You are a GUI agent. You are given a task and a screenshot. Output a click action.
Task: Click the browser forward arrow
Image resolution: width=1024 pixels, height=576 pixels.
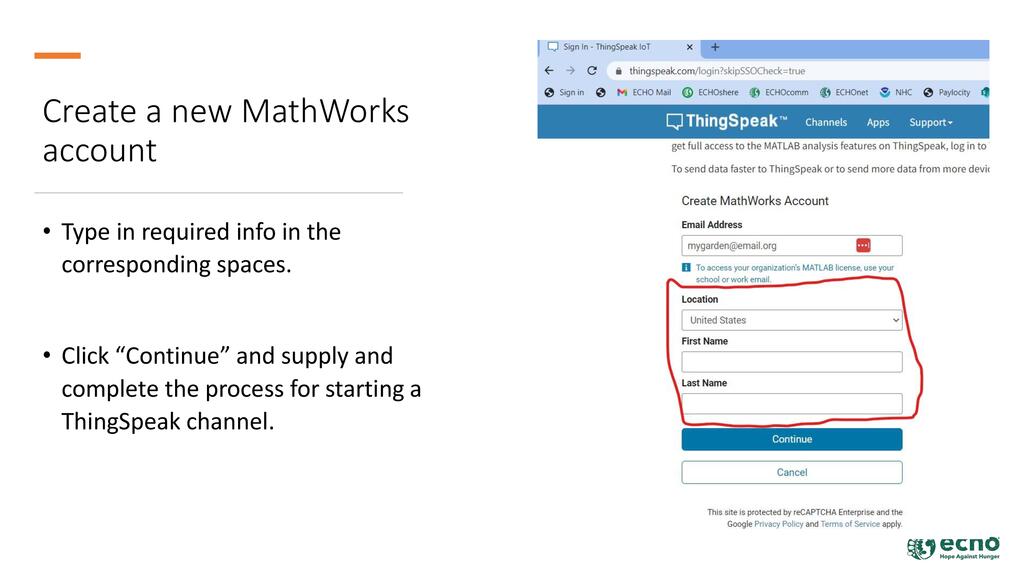pos(570,71)
